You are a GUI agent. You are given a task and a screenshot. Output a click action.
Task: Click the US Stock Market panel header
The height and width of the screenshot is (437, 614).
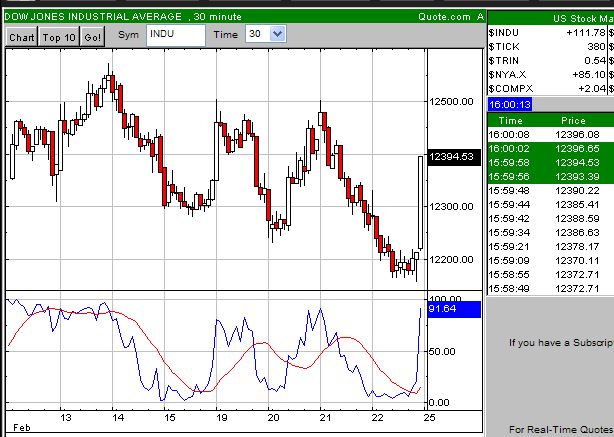[x=575, y=19]
